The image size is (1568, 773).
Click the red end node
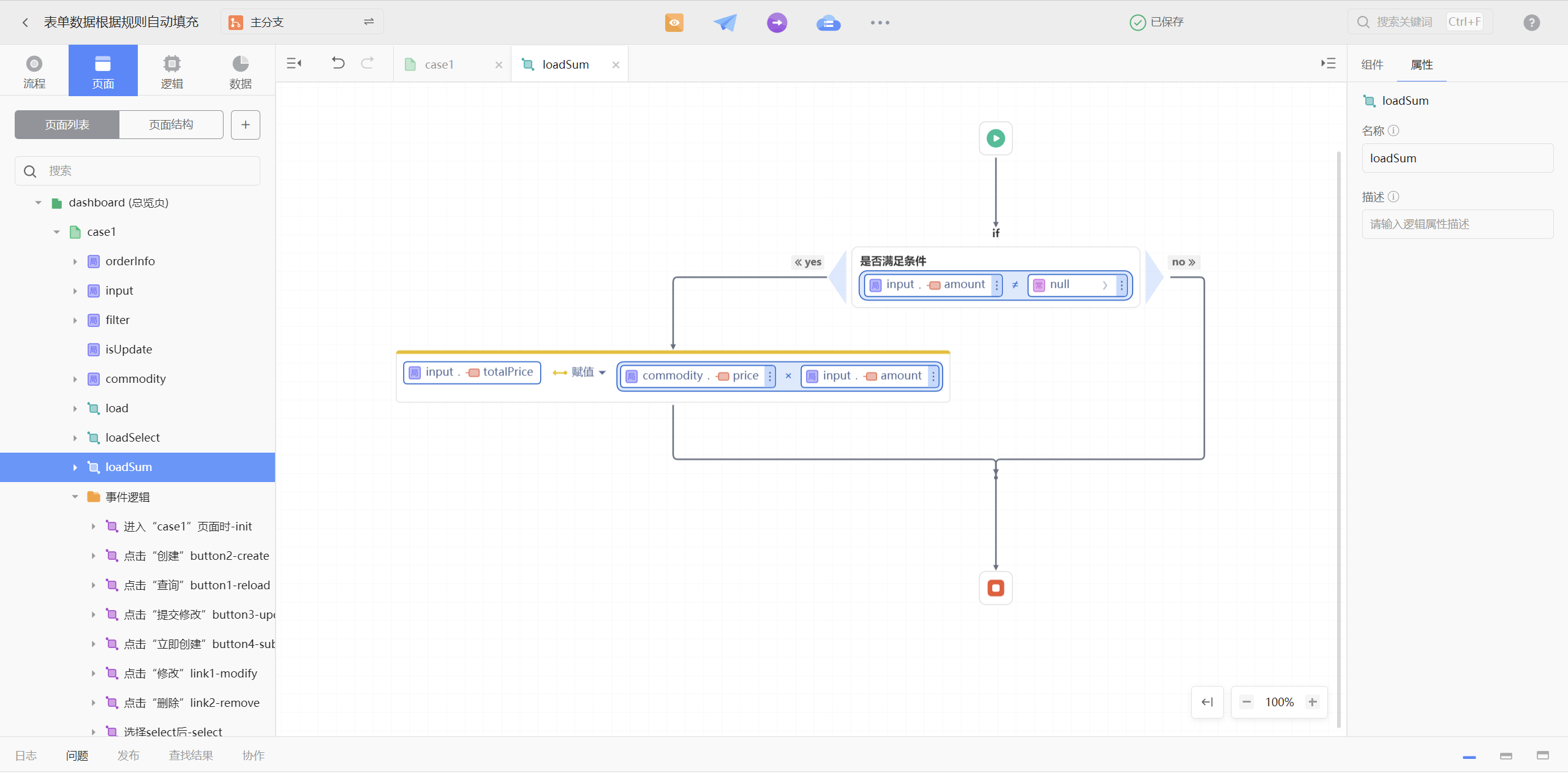point(995,588)
